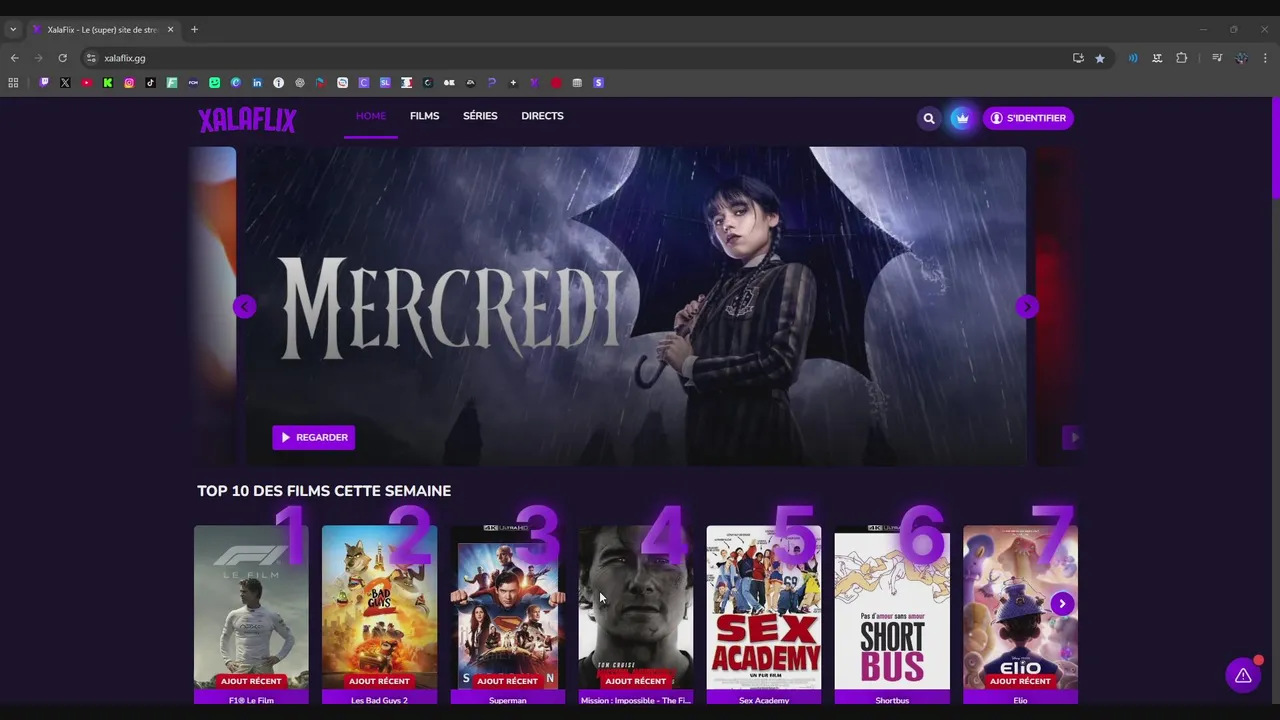
Task: Click the install app icon in address bar
Action: tap(1078, 58)
